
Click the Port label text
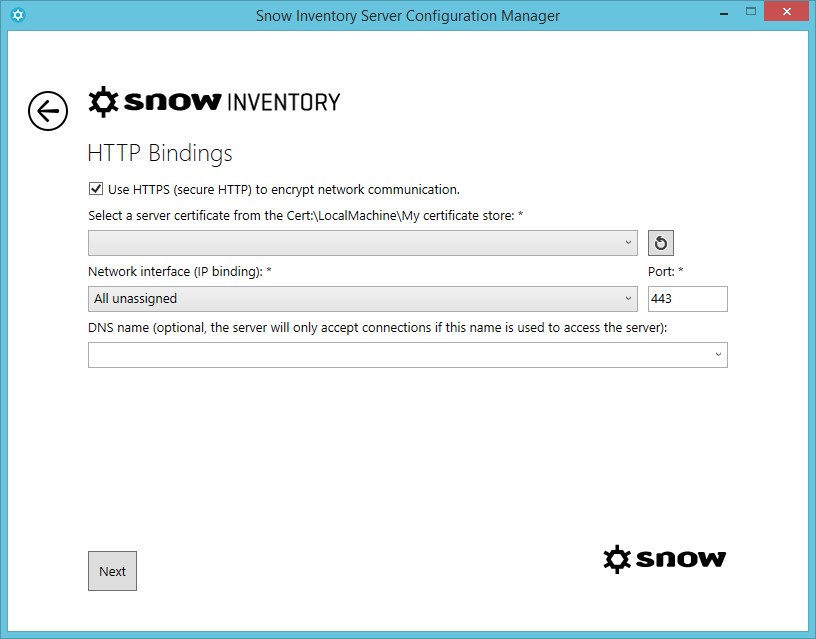666,272
